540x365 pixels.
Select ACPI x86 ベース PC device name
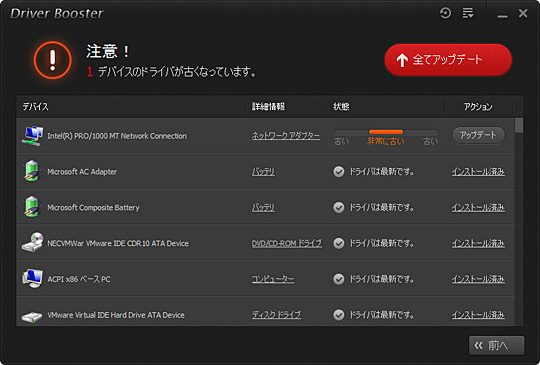(x=79, y=279)
